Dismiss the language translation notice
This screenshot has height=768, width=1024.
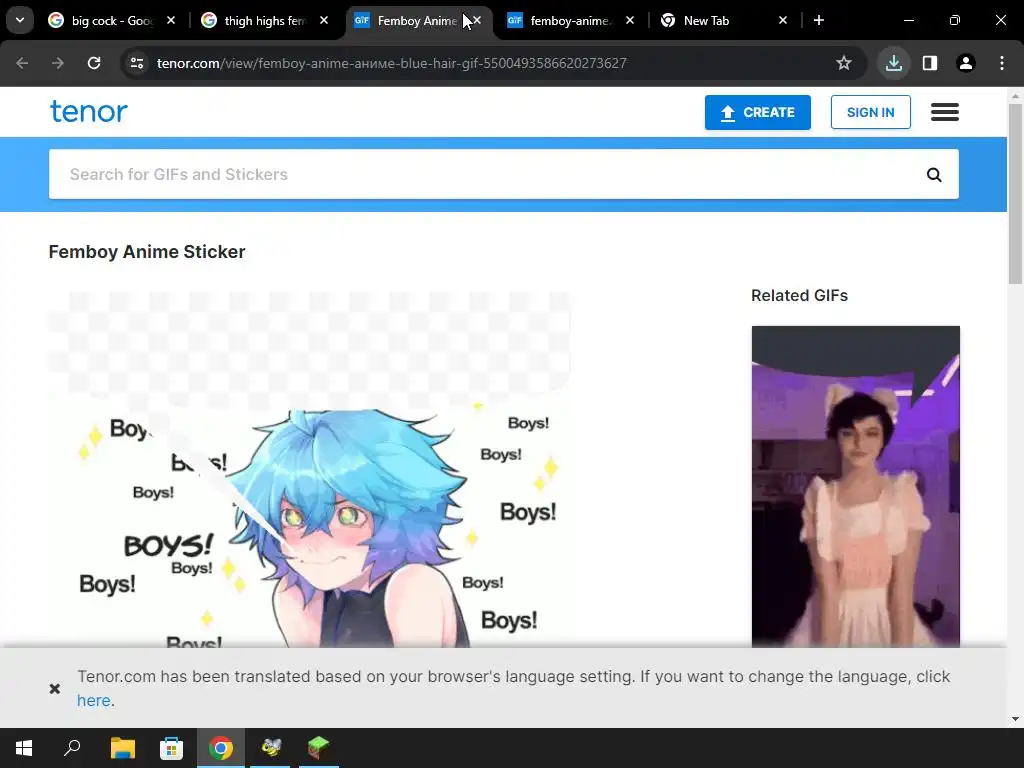pyautogui.click(x=55, y=688)
